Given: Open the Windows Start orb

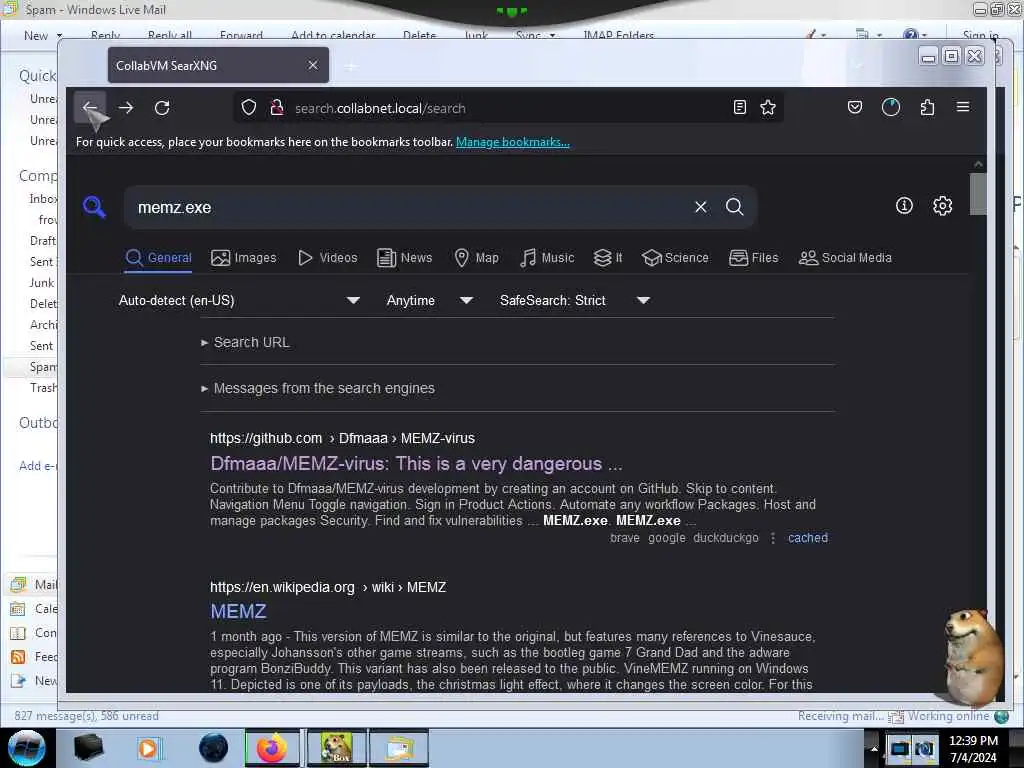Looking at the screenshot, I should coord(26,748).
